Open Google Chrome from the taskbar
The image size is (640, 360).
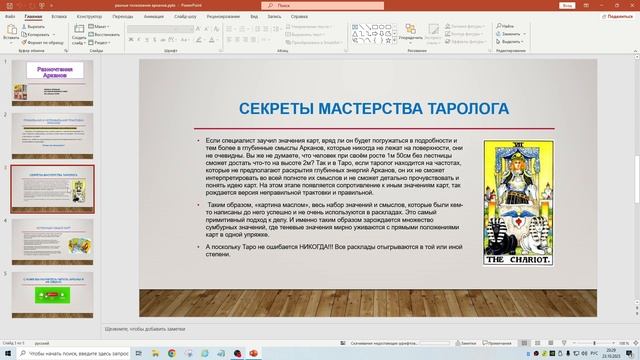click(x=172, y=353)
